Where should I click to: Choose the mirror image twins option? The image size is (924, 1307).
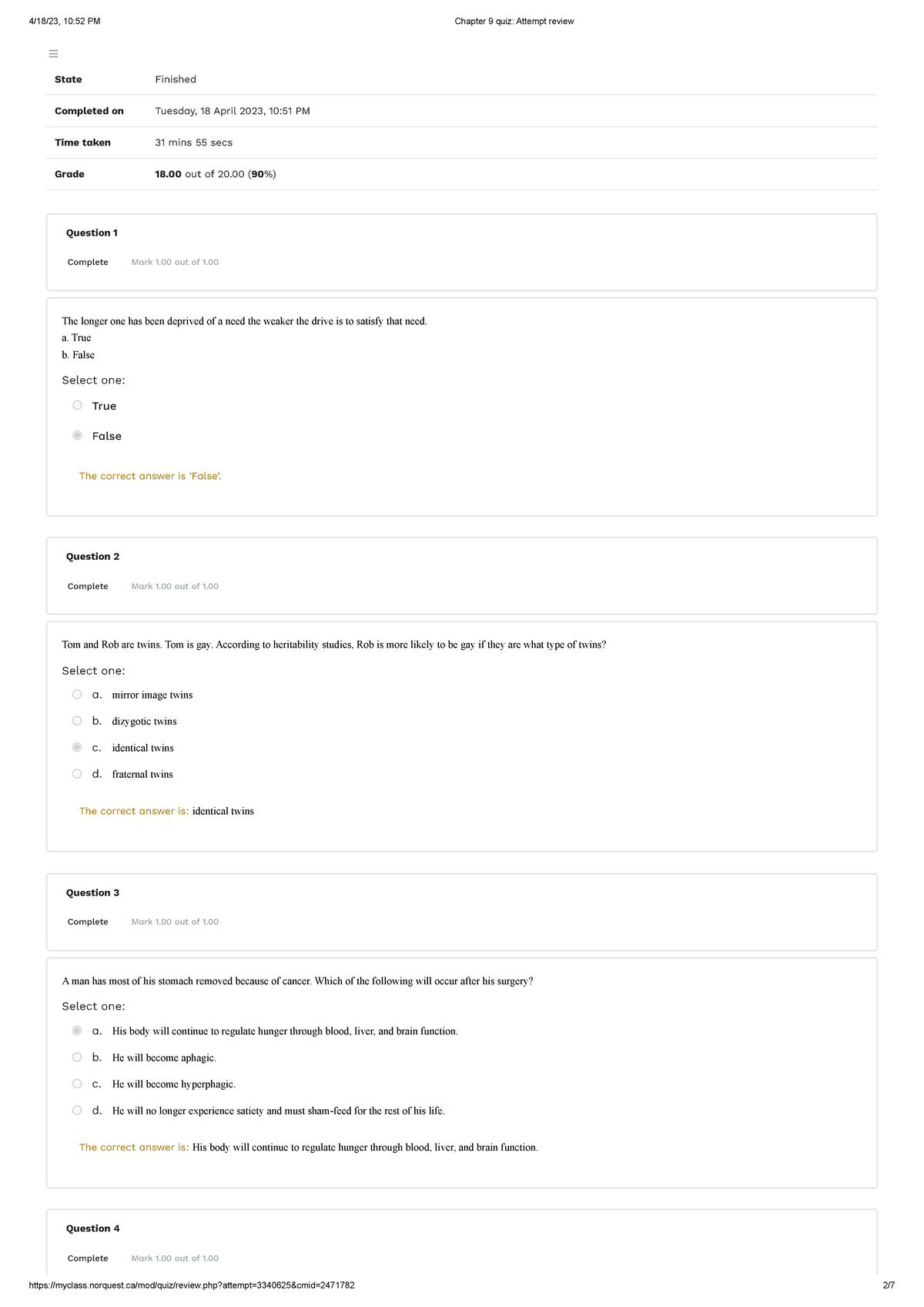pos(77,695)
